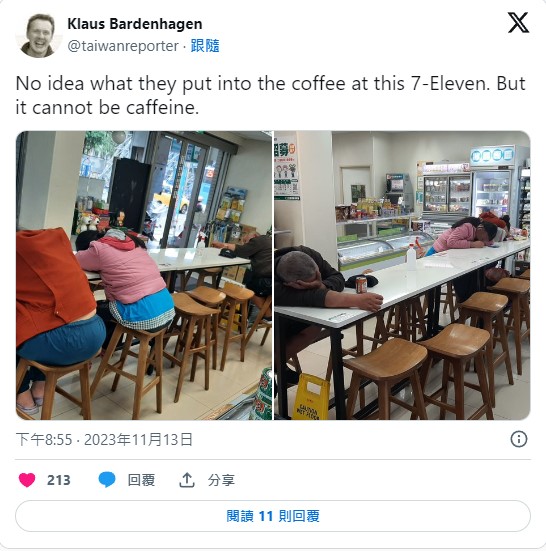This screenshot has width=546, height=551.
Task: Click the blue reply bubble icon
Action: (107, 480)
